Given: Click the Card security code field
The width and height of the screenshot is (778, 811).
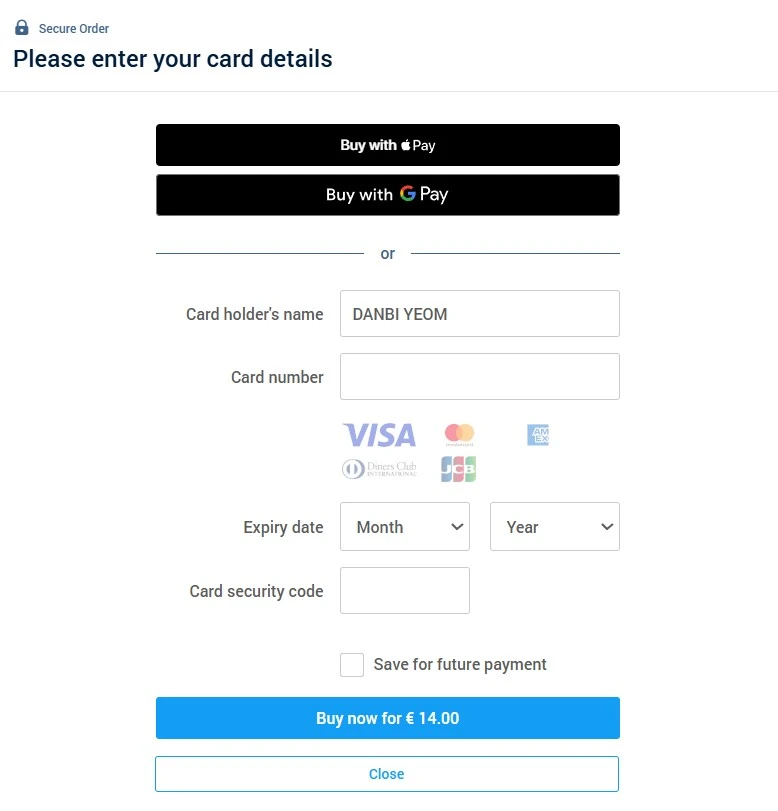Looking at the screenshot, I should pos(405,591).
